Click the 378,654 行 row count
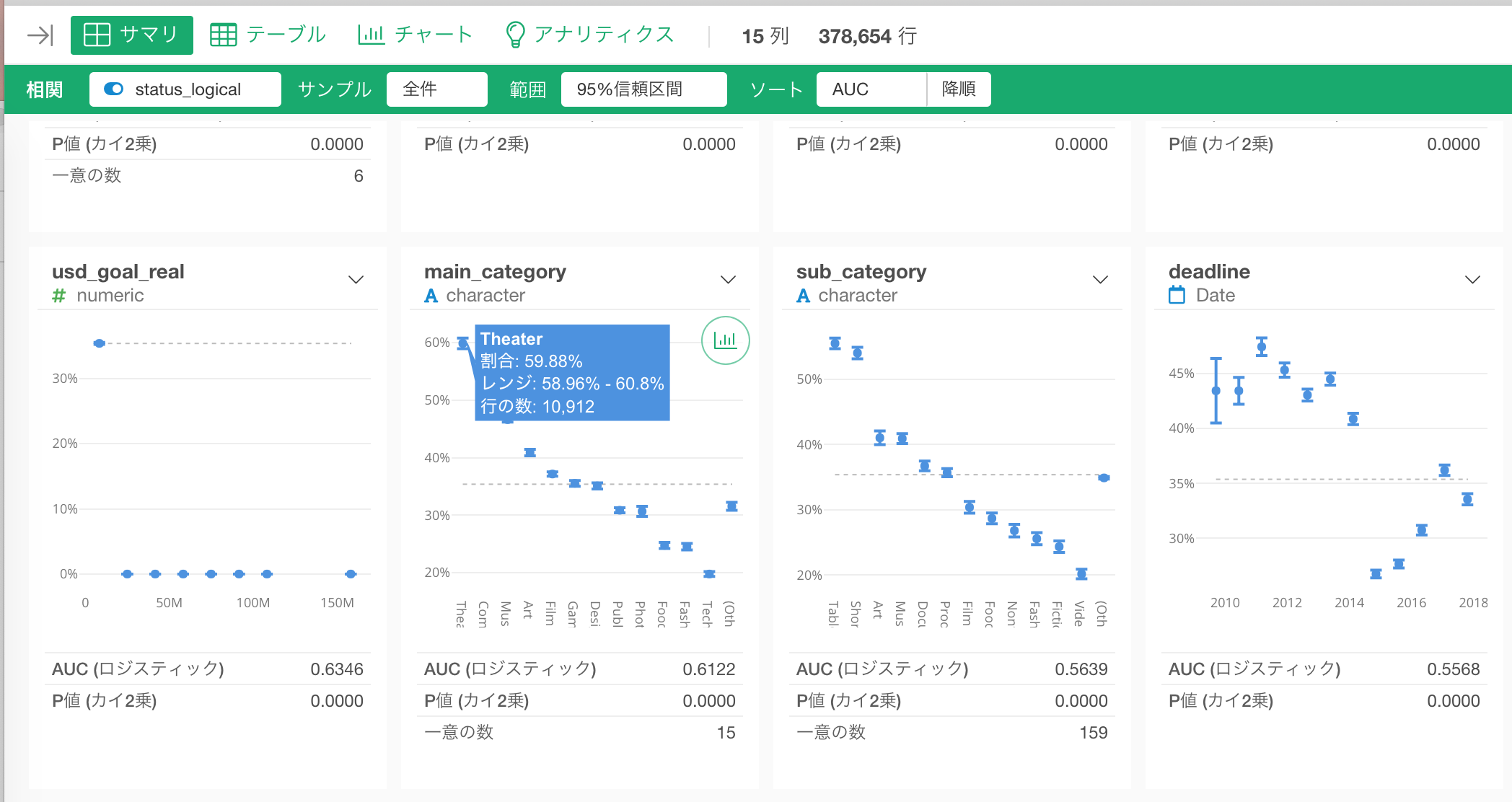Screen dimensions: 1512x802 pos(868,36)
